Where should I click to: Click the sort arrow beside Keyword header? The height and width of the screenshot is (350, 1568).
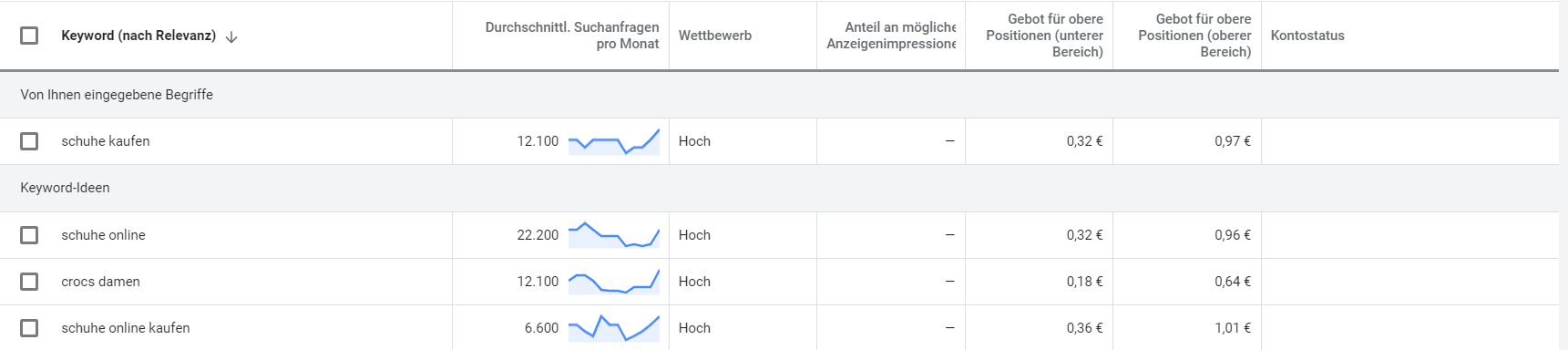pos(231,36)
